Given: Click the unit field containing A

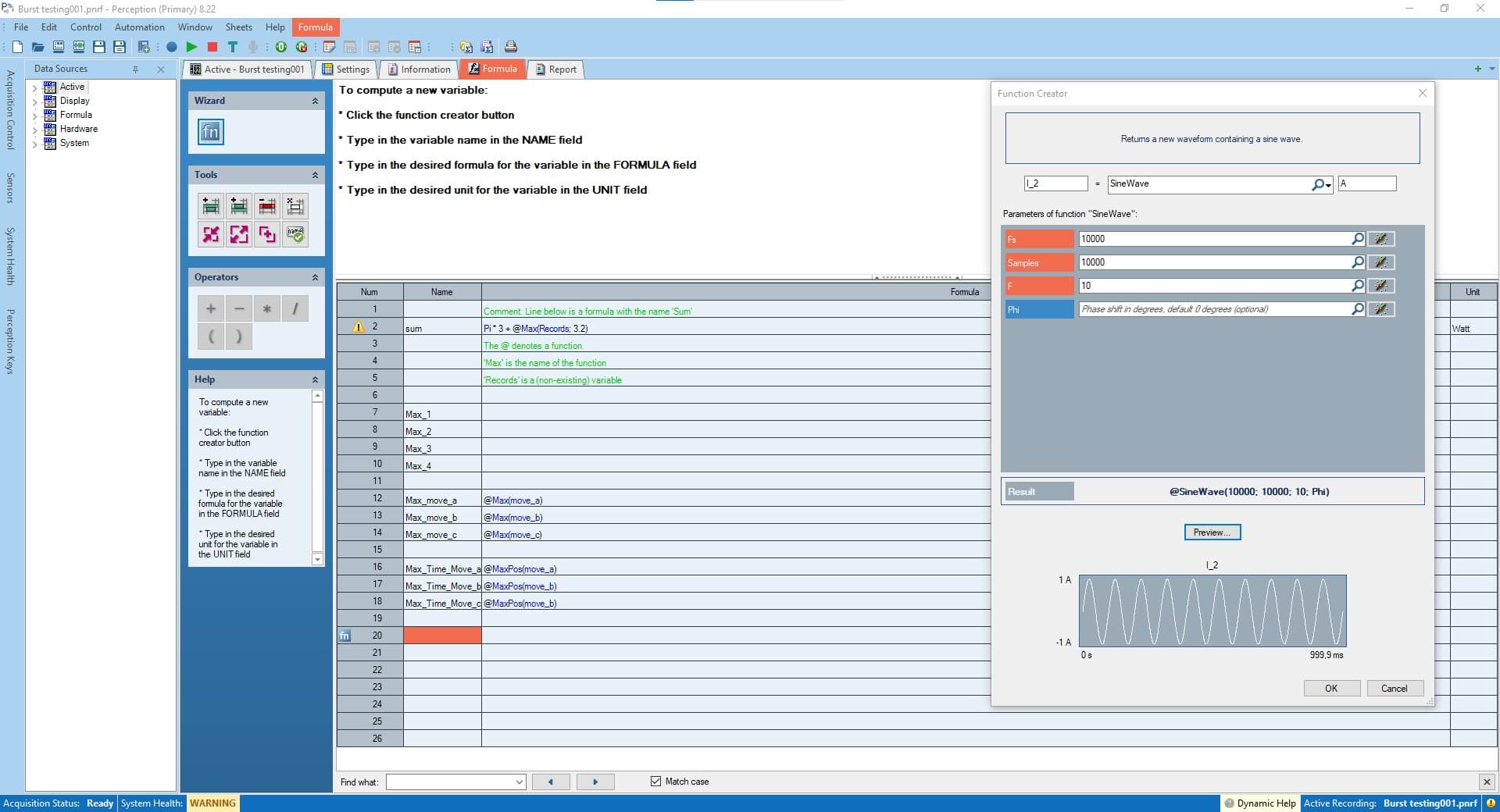Looking at the screenshot, I should coord(1367,183).
